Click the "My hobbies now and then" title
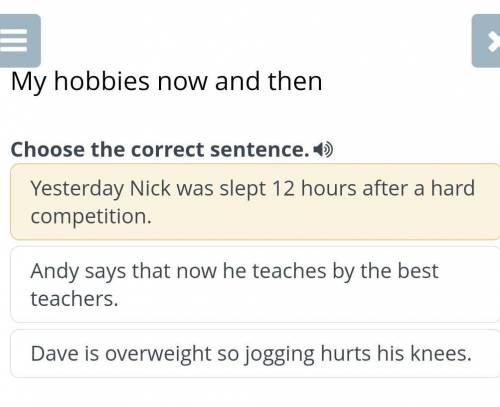Image resolution: width=500 pixels, height=407 pixels. point(167,82)
